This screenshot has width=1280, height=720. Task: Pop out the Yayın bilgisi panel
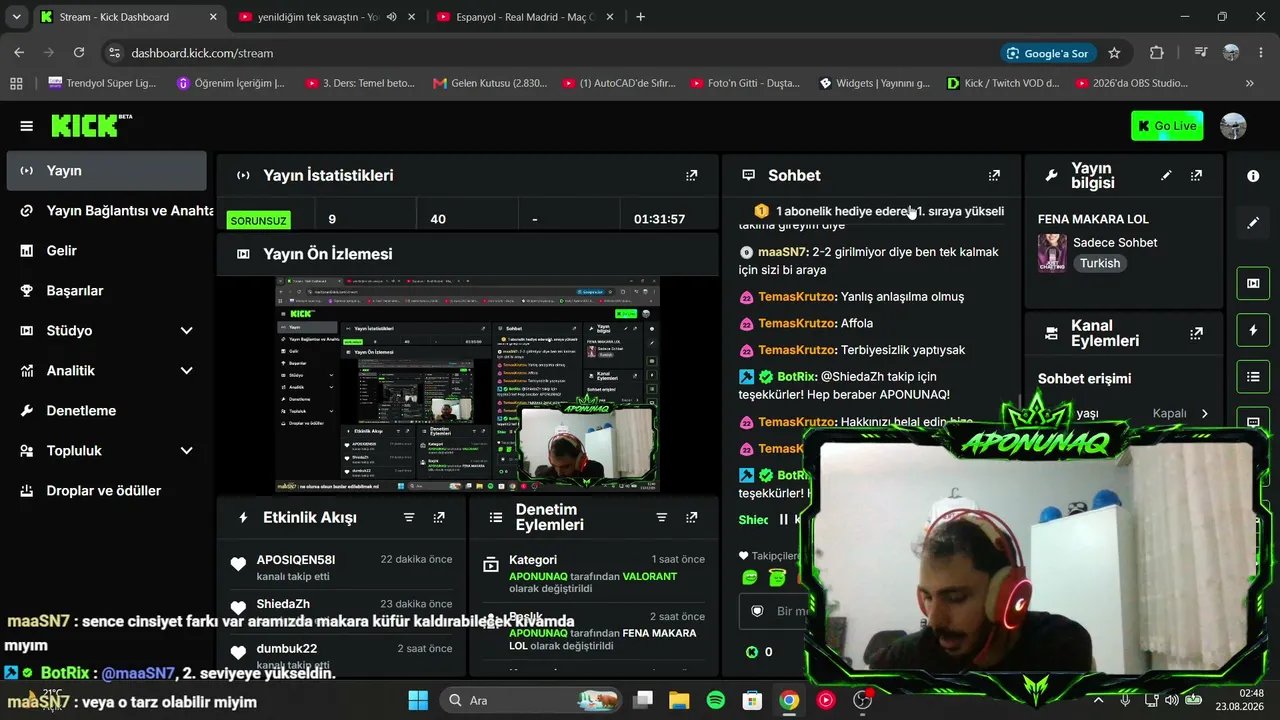click(x=1196, y=175)
